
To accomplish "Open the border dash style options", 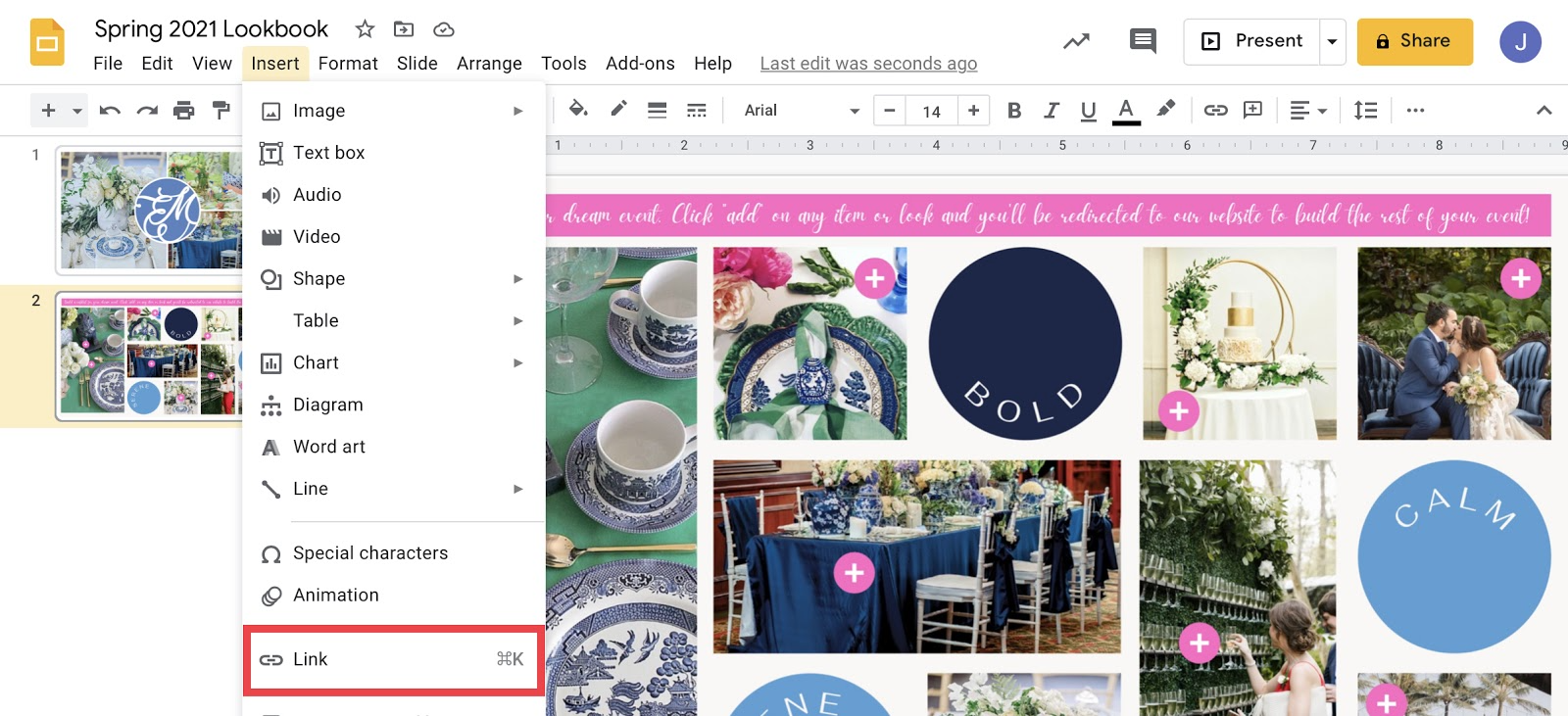I will pos(697,111).
